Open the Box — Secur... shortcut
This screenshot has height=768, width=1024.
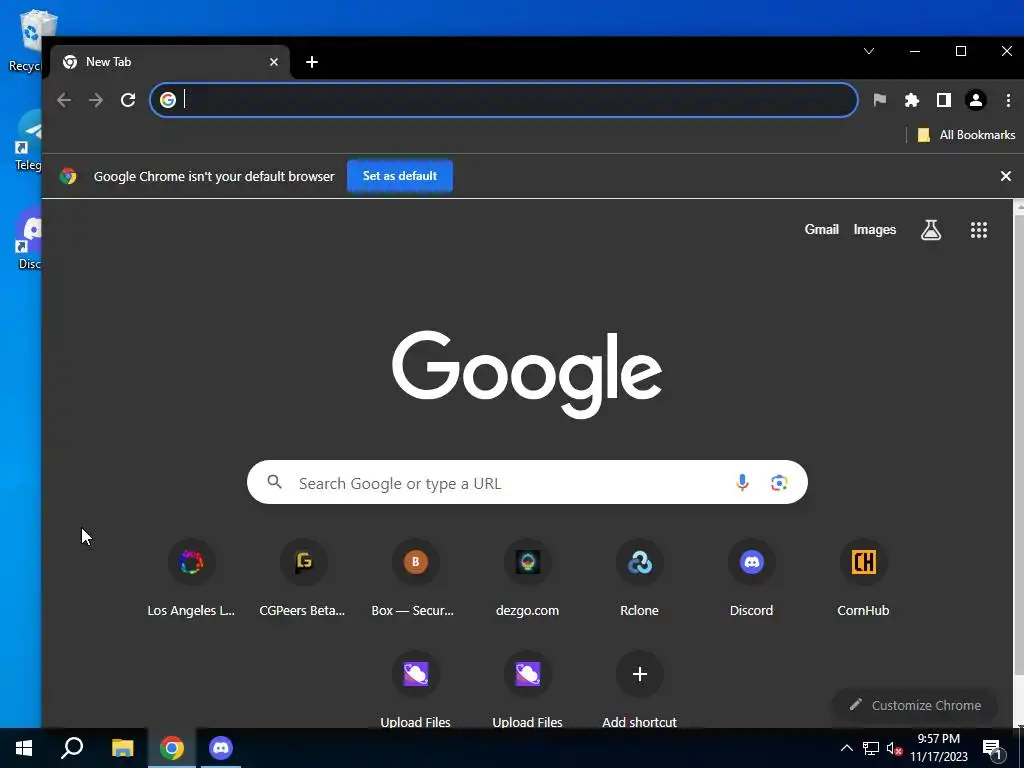415,579
